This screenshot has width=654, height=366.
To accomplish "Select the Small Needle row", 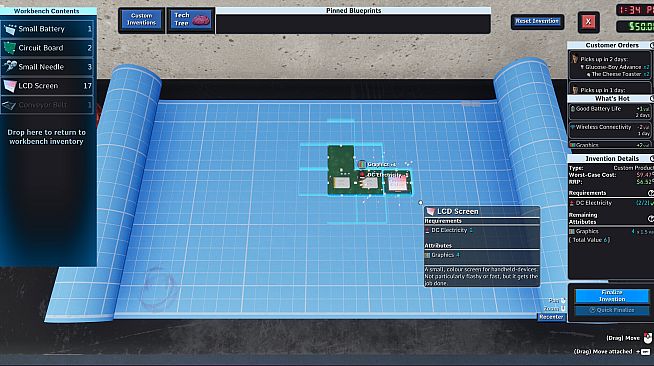I will 47,67.
